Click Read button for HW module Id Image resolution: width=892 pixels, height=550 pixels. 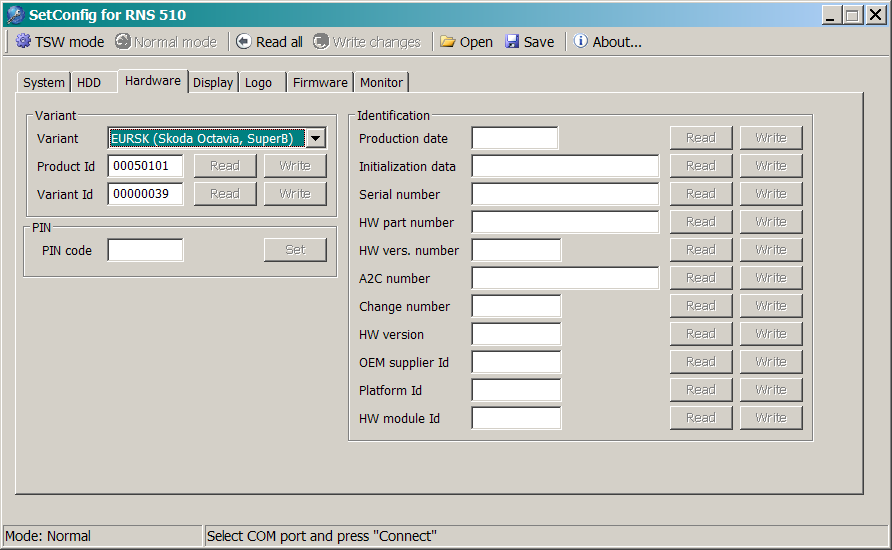[701, 418]
